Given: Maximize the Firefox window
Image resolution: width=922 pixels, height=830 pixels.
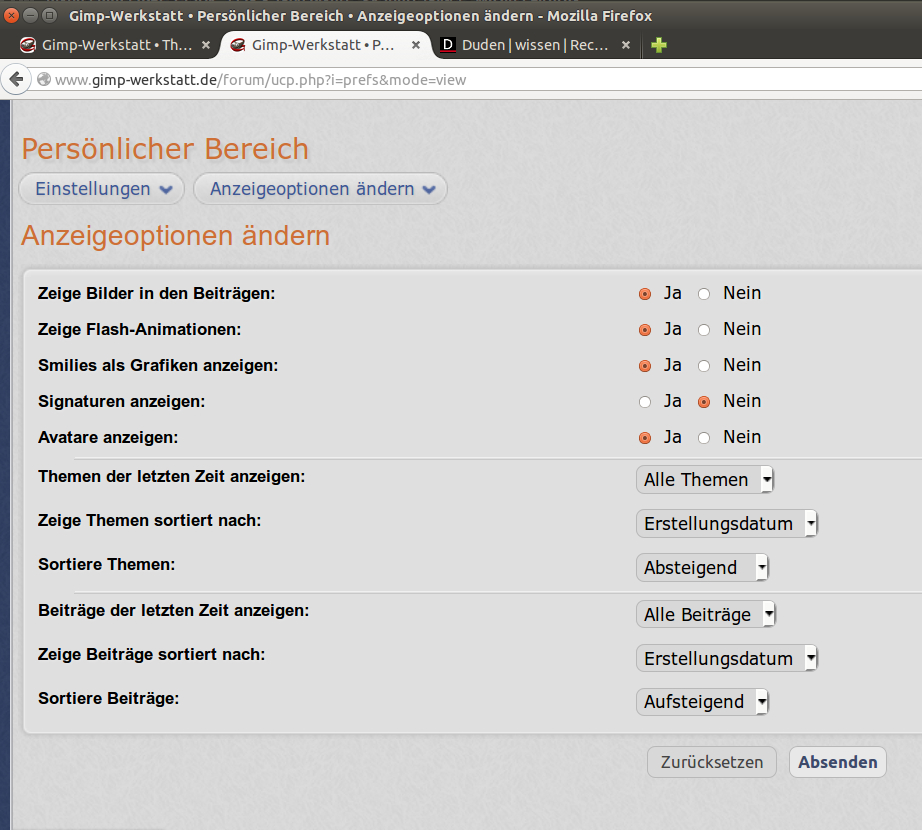Looking at the screenshot, I should [50, 15].
